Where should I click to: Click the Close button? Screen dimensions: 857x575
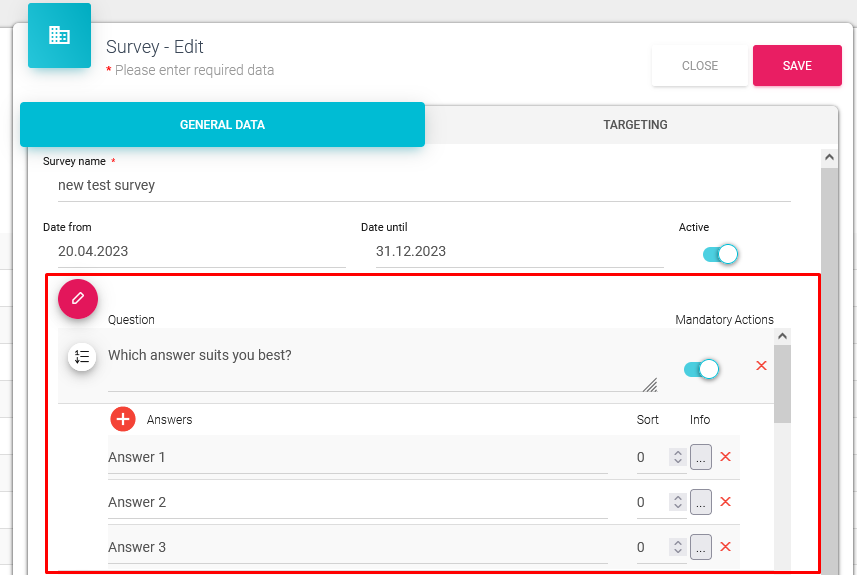pyautogui.click(x=699, y=66)
